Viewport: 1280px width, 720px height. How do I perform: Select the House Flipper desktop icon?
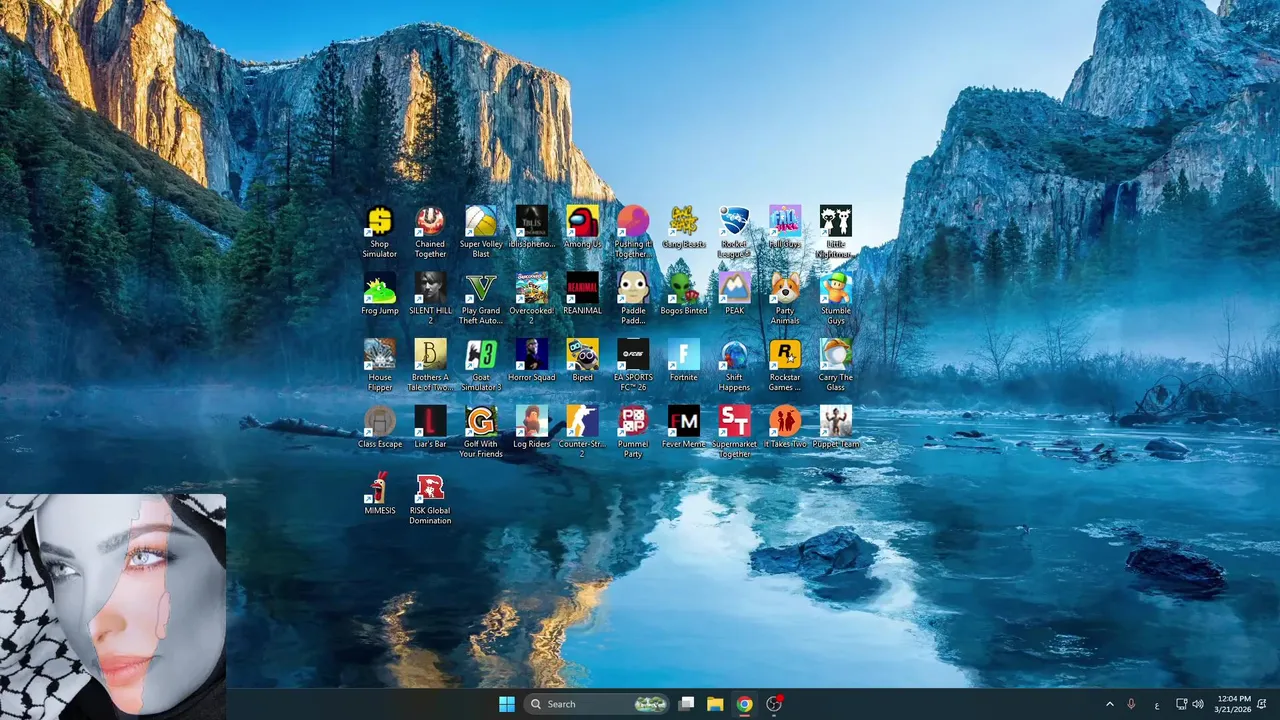380,365
